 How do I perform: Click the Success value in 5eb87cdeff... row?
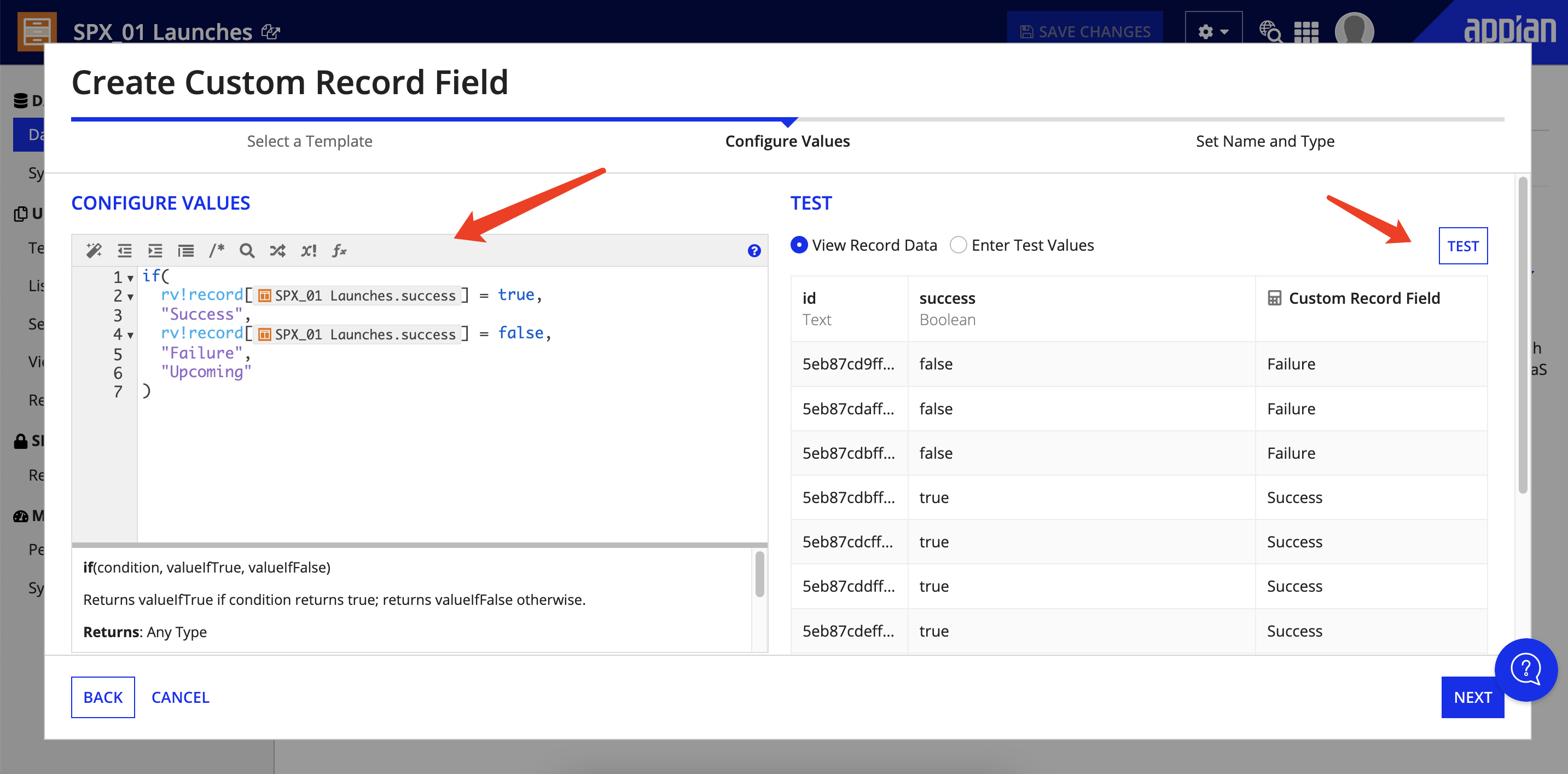click(1294, 631)
